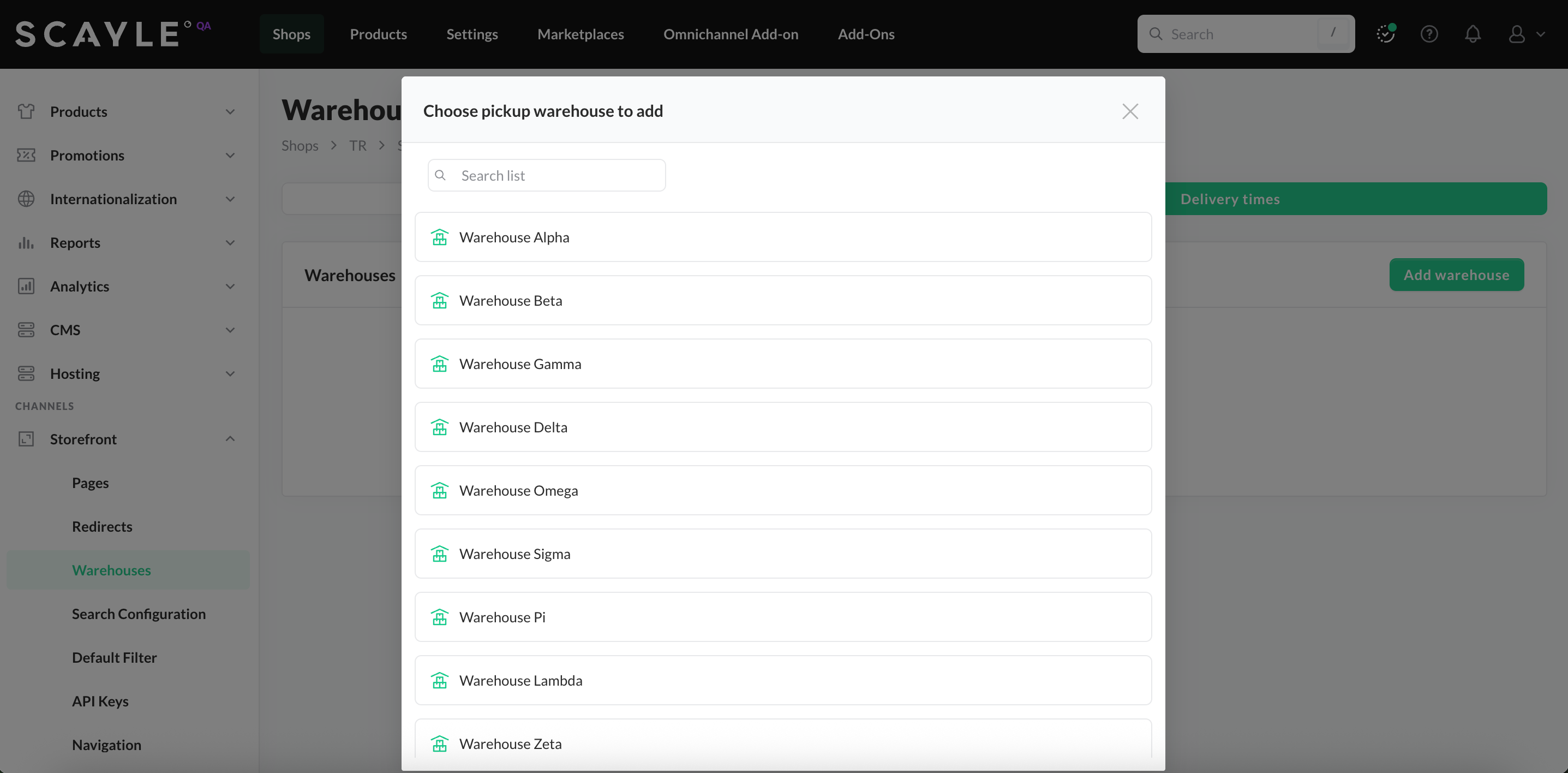Open the Marketplaces top menu
Image resolution: width=1568 pixels, height=773 pixels.
[x=580, y=34]
